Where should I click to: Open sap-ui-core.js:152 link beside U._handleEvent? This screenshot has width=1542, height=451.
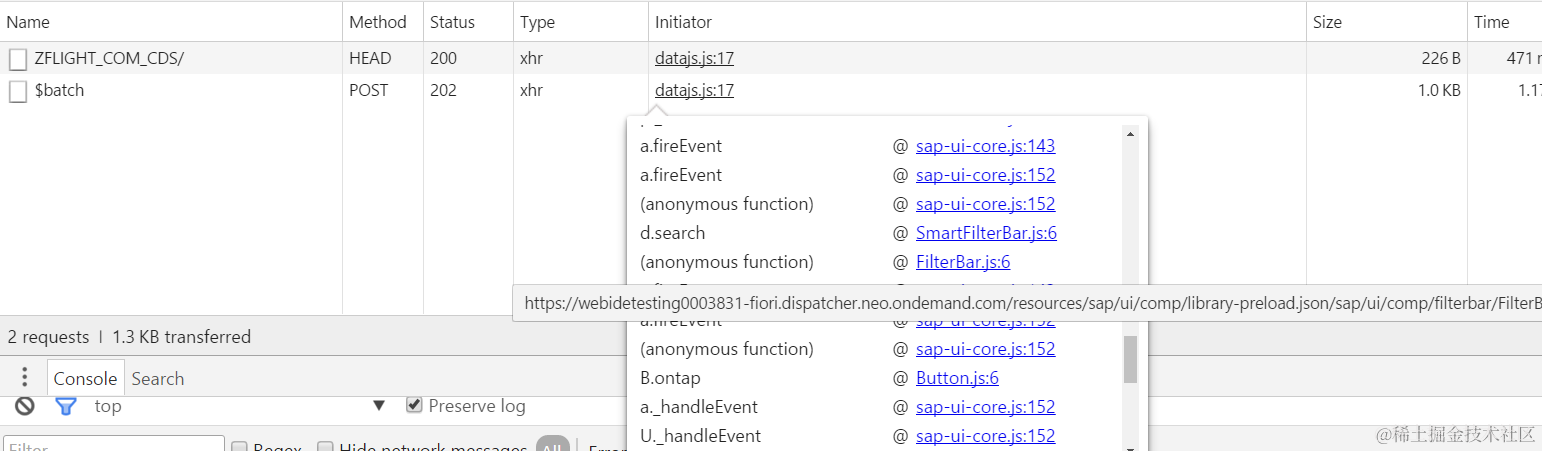tap(985, 436)
